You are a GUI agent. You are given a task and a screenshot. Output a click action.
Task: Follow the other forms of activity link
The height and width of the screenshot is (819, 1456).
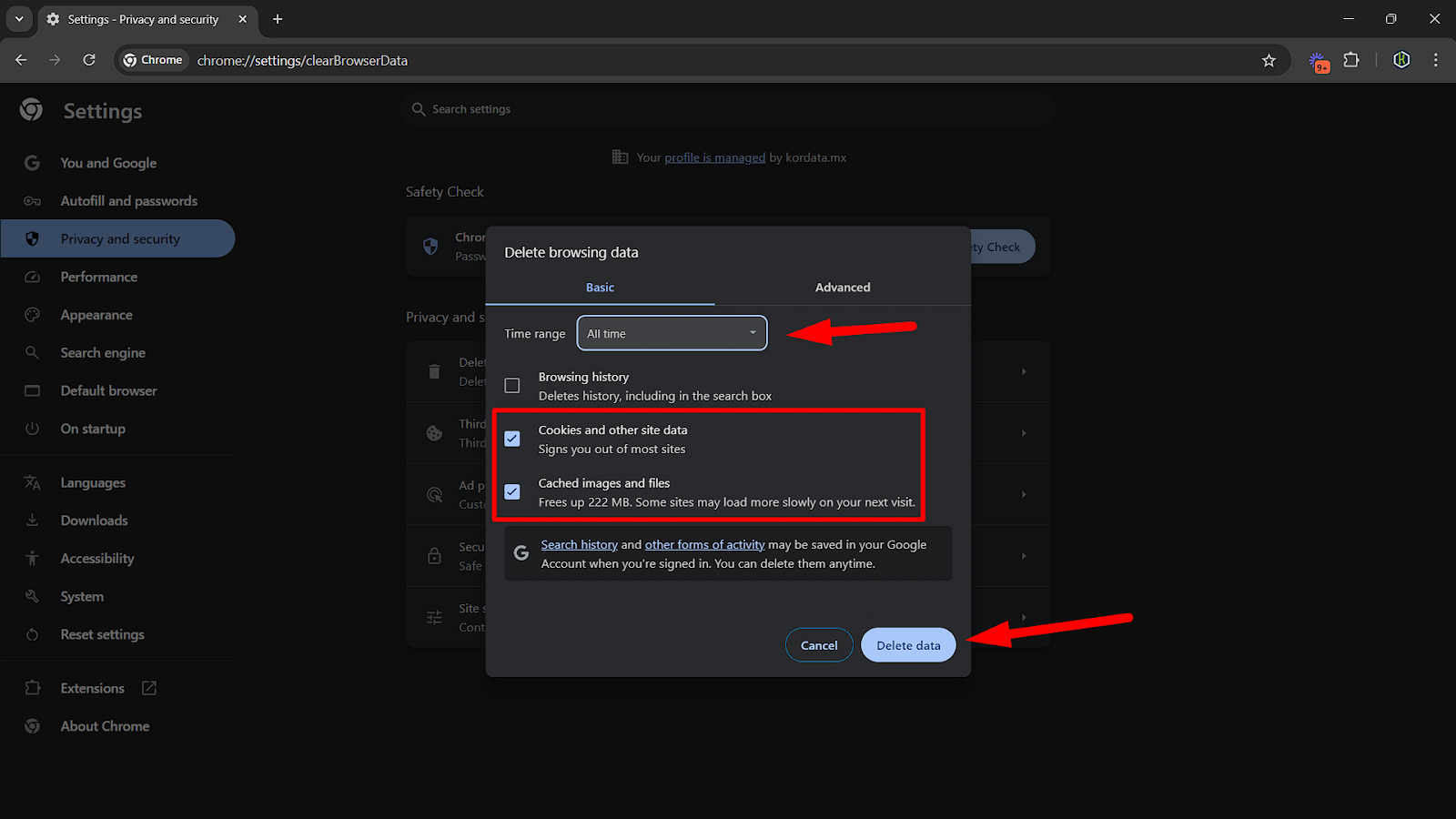(704, 544)
